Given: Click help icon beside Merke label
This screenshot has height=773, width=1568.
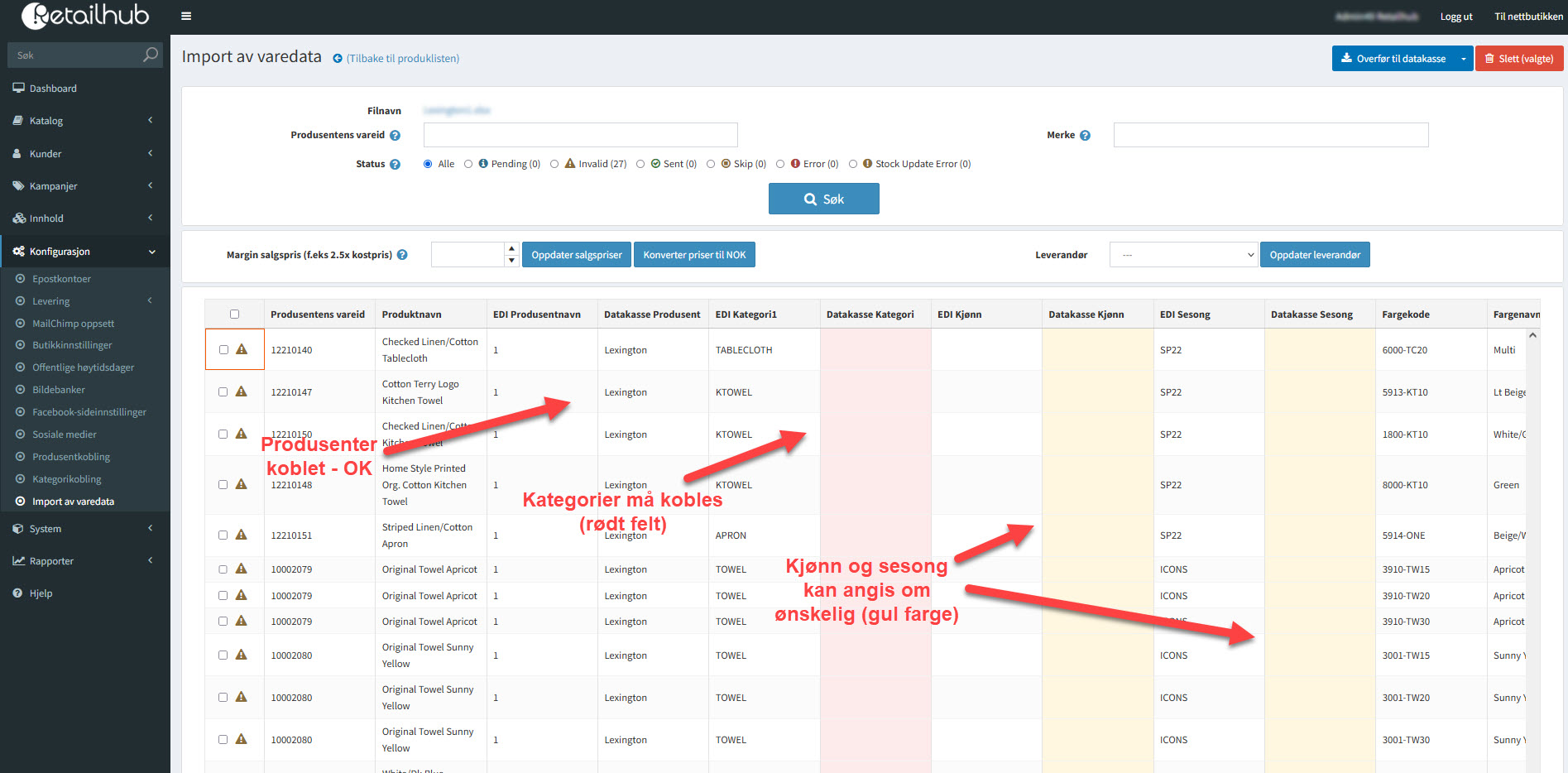Looking at the screenshot, I should pos(1085,136).
